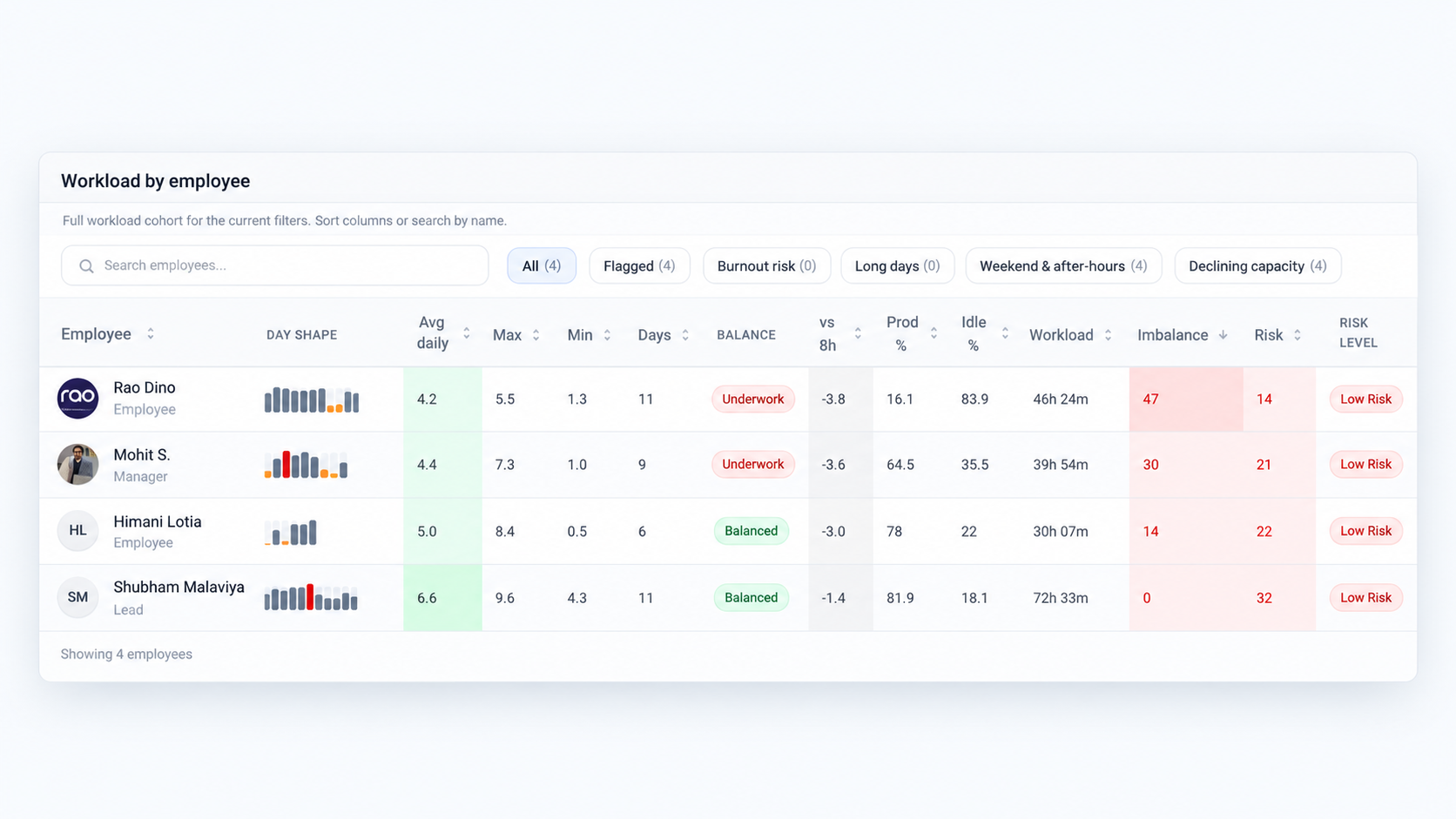The height and width of the screenshot is (819, 1456).
Task: Click the search magnifier icon
Action: (x=86, y=266)
